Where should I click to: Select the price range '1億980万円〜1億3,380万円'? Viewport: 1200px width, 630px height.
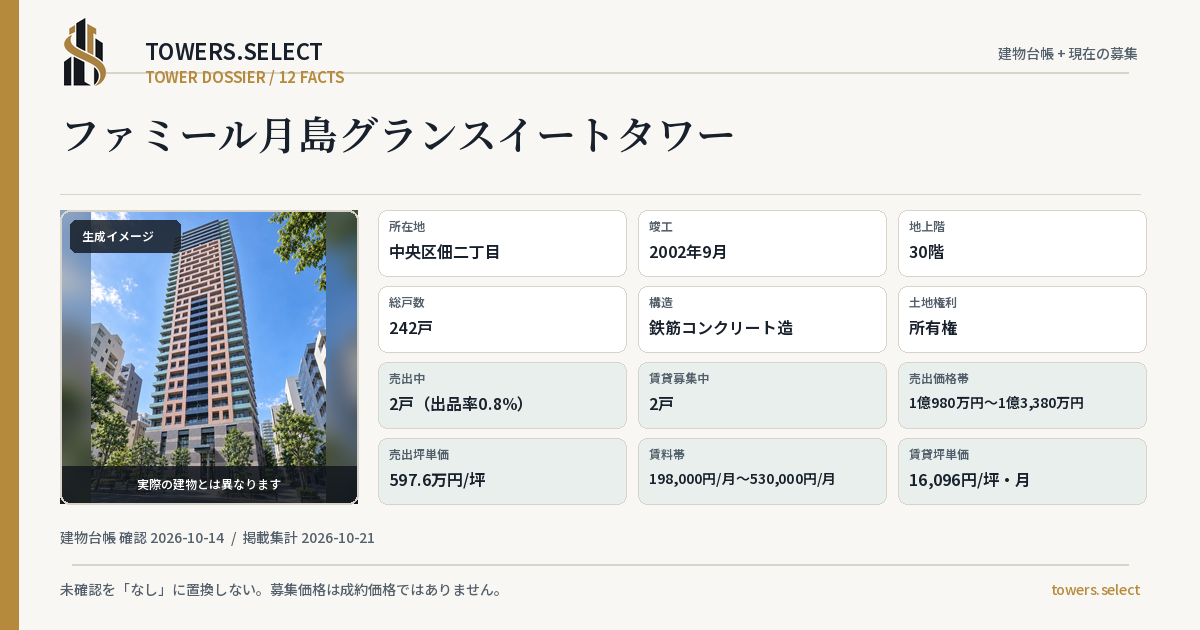click(x=996, y=403)
